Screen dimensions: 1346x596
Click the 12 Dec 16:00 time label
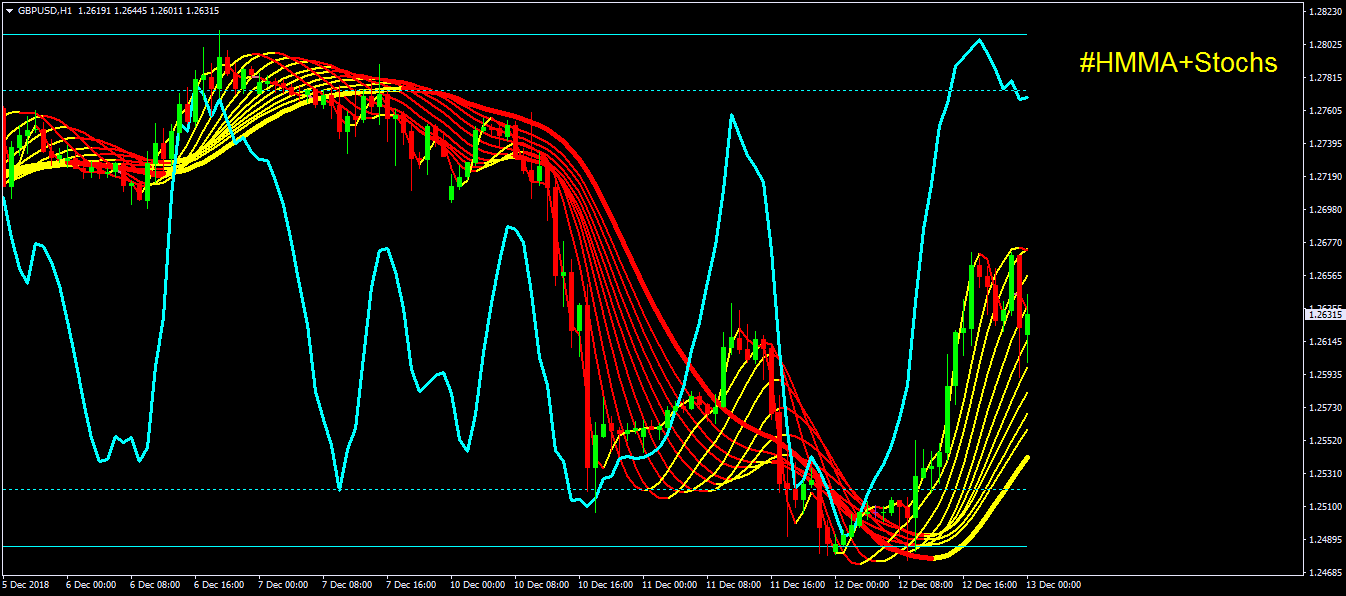click(x=990, y=584)
